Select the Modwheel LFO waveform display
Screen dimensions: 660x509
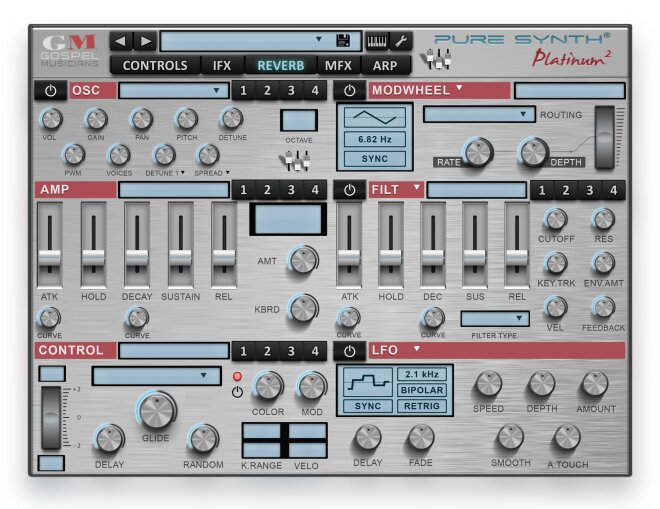point(375,117)
